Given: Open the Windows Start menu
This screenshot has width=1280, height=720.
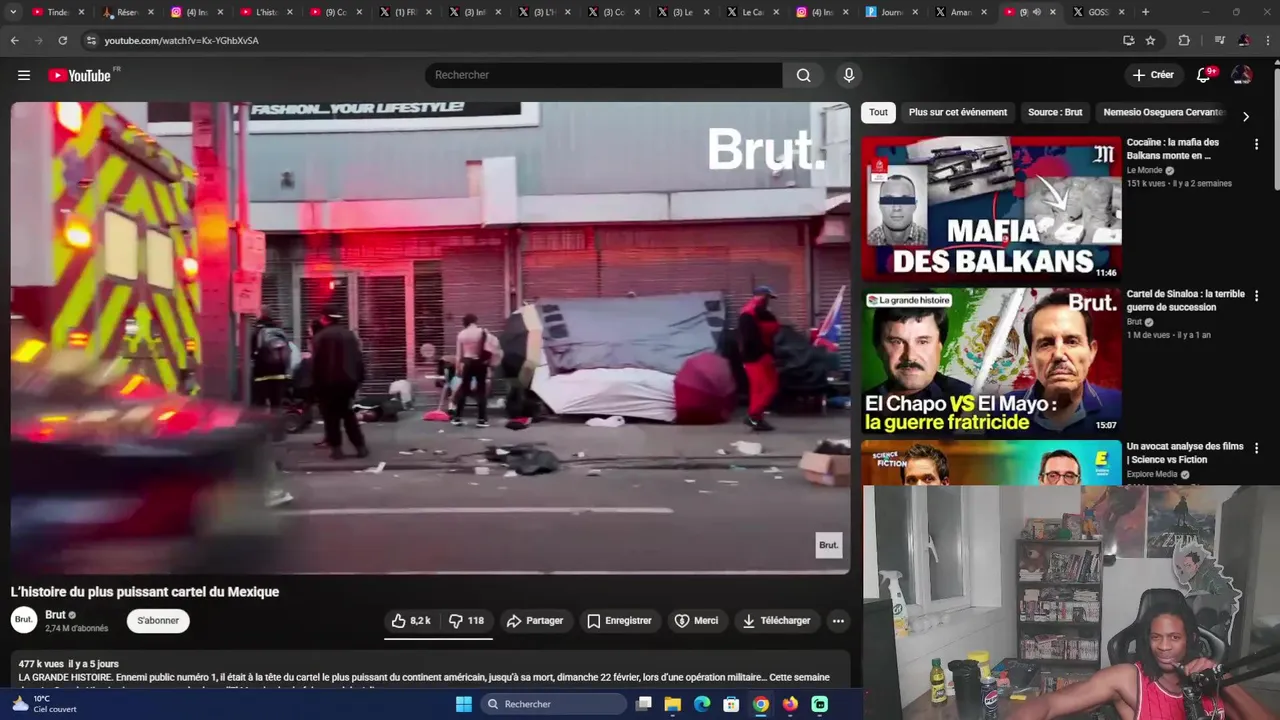Looking at the screenshot, I should click(x=463, y=704).
